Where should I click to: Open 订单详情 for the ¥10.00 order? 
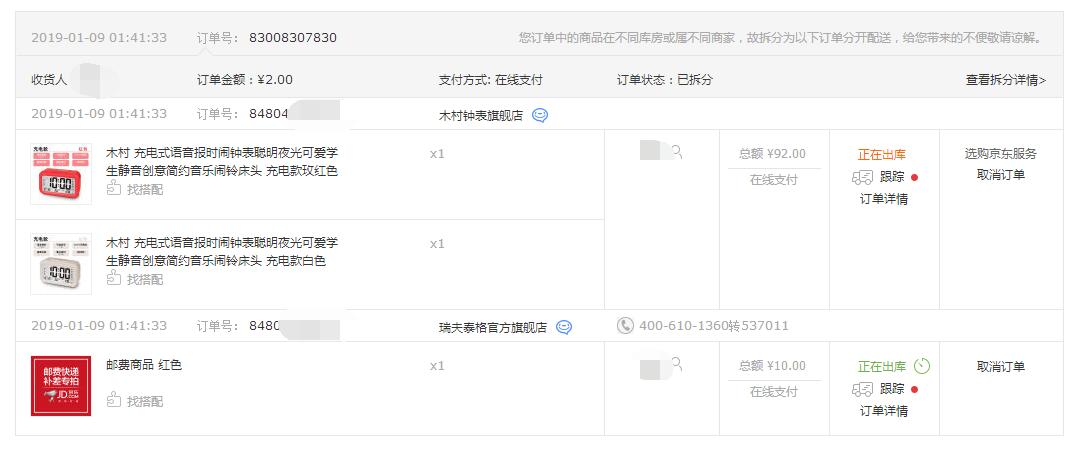click(884, 412)
